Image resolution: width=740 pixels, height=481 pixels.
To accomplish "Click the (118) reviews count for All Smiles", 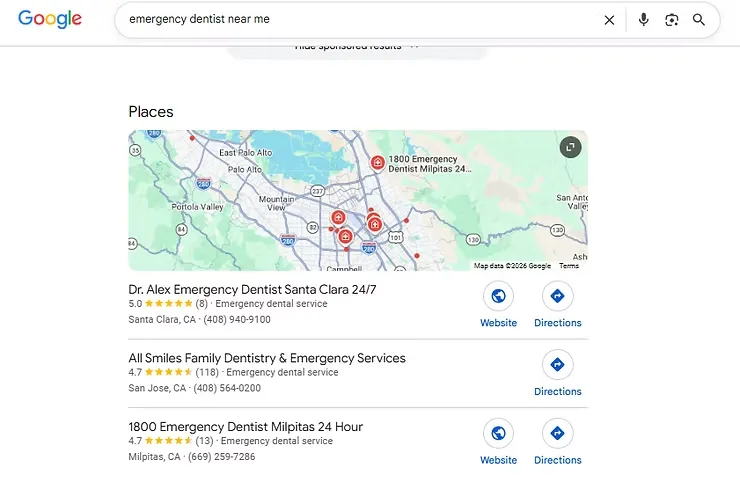I will pos(207,372).
